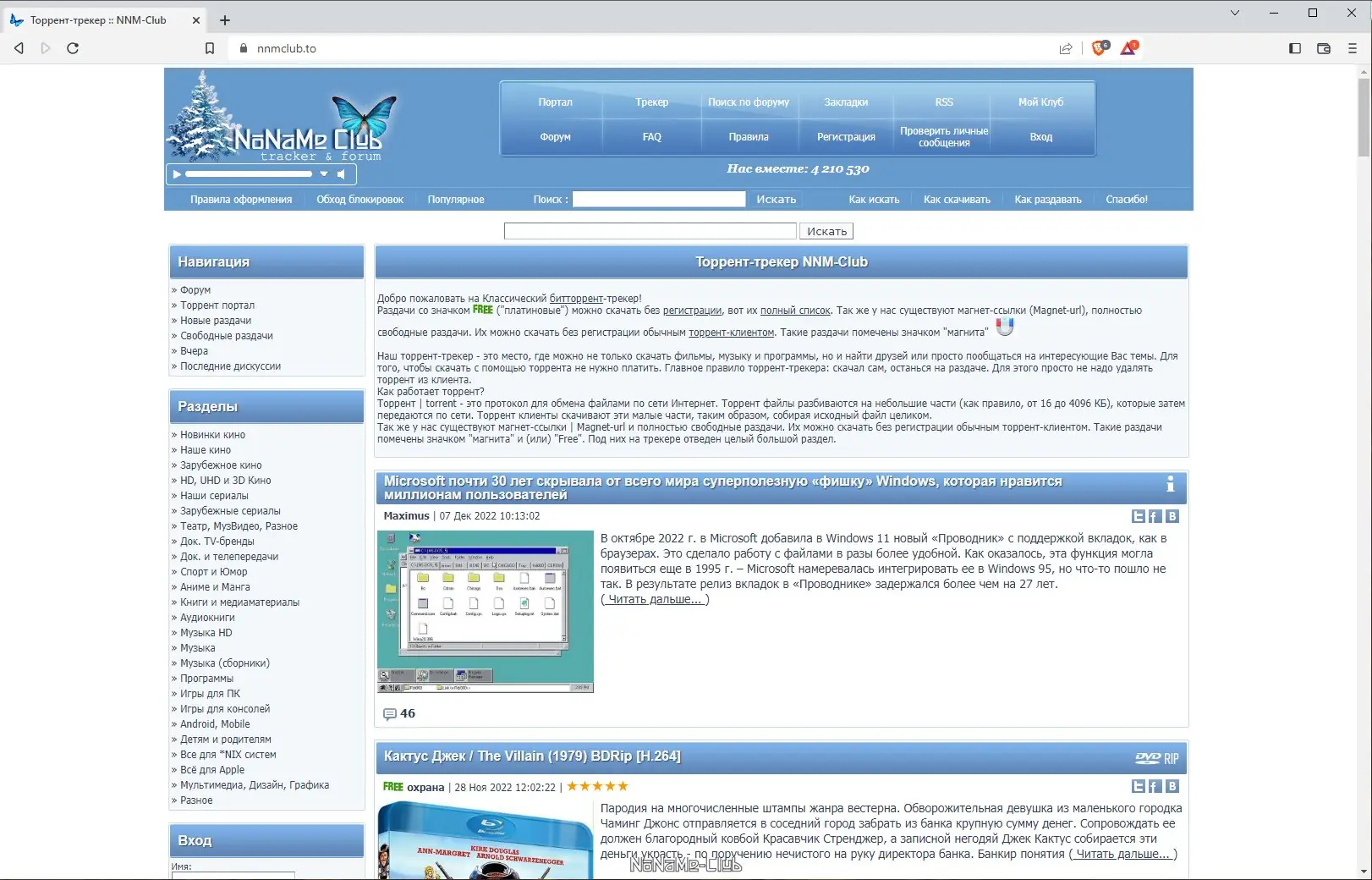Focus the wide search field below header
This screenshot has height=880, width=1372.
[x=650, y=231]
